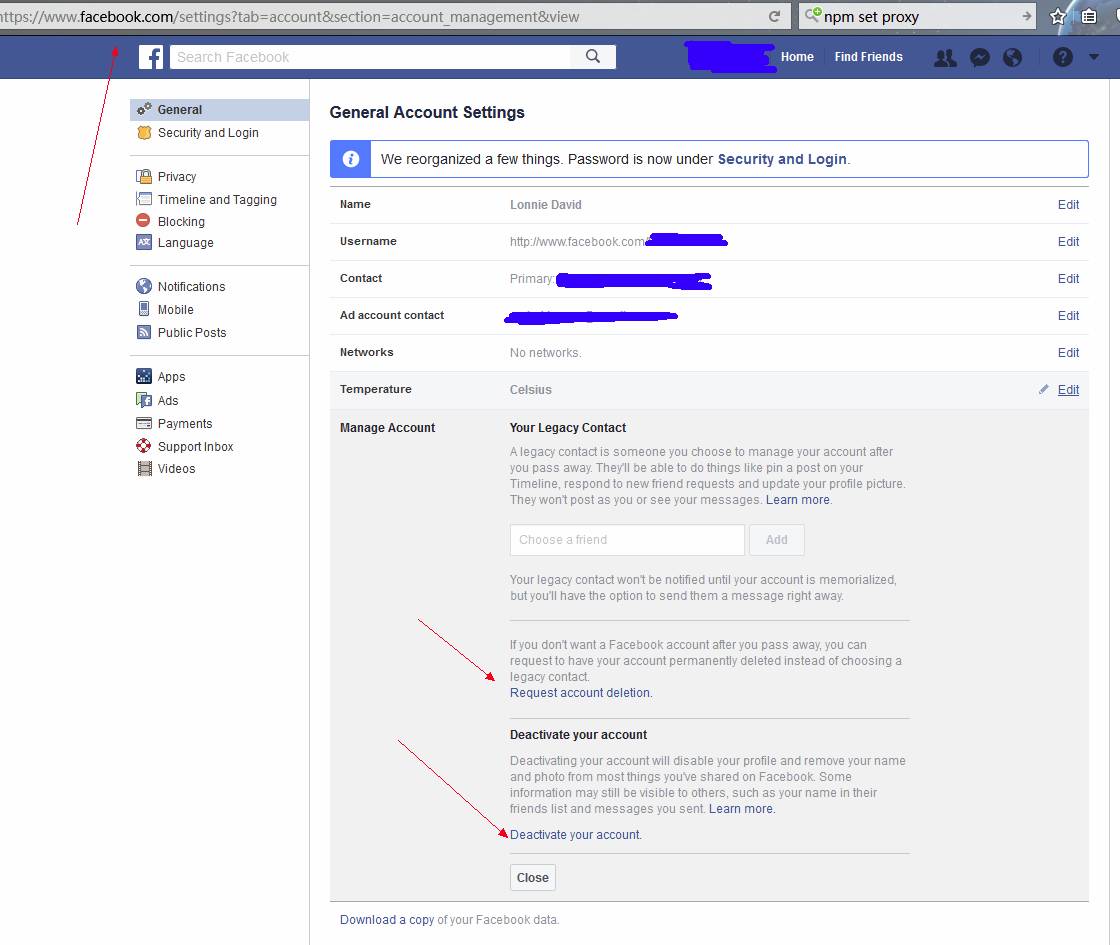
Task: Go to Home in top bar
Action: click(x=797, y=56)
